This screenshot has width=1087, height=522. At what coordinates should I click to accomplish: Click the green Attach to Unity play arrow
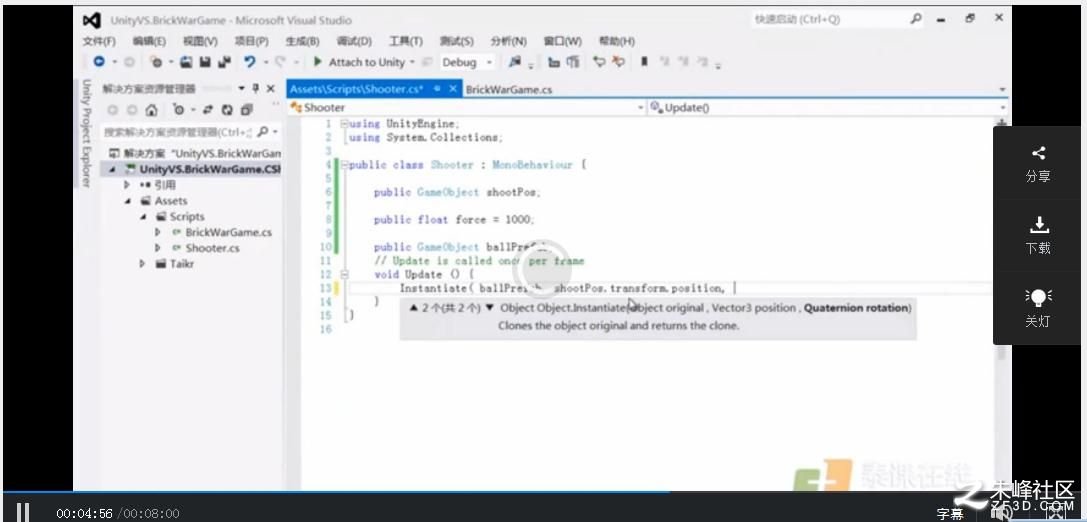[x=318, y=62]
